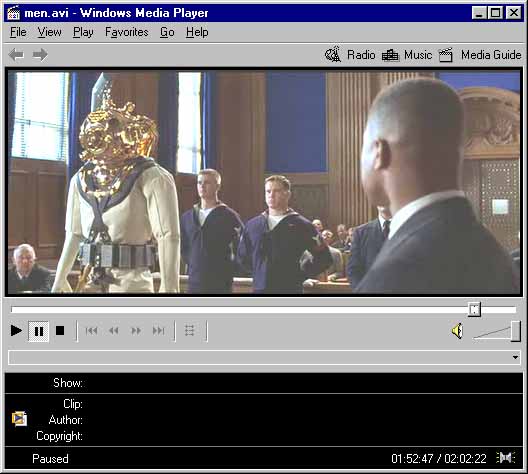Expand the playlist dropdown arrow
Image resolution: width=528 pixels, height=474 pixels.
click(516, 357)
